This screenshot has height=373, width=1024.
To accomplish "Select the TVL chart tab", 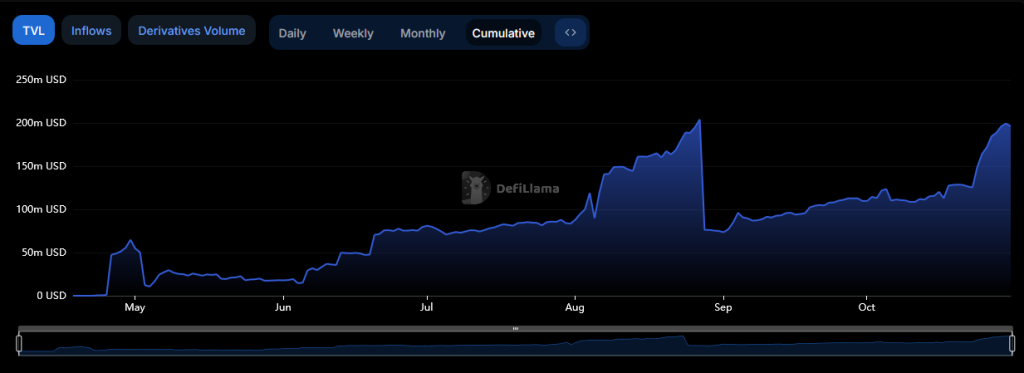I will click(33, 31).
